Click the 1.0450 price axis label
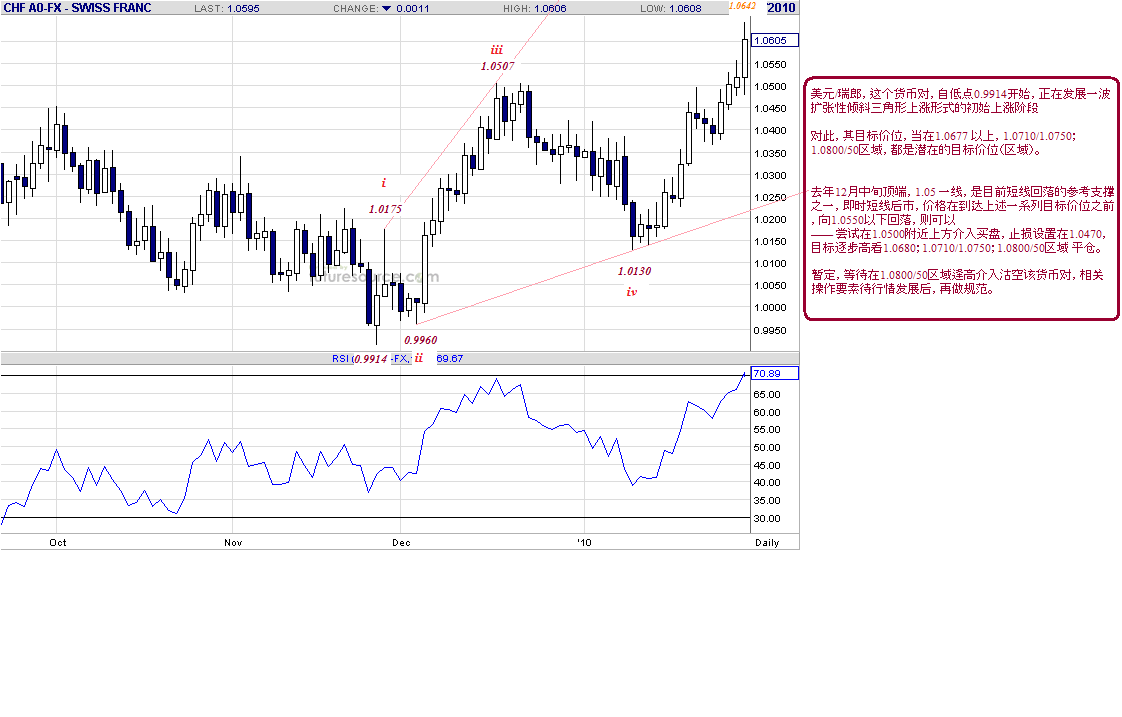Image resolution: width=1122 pixels, height=717 pixels. 770,109
